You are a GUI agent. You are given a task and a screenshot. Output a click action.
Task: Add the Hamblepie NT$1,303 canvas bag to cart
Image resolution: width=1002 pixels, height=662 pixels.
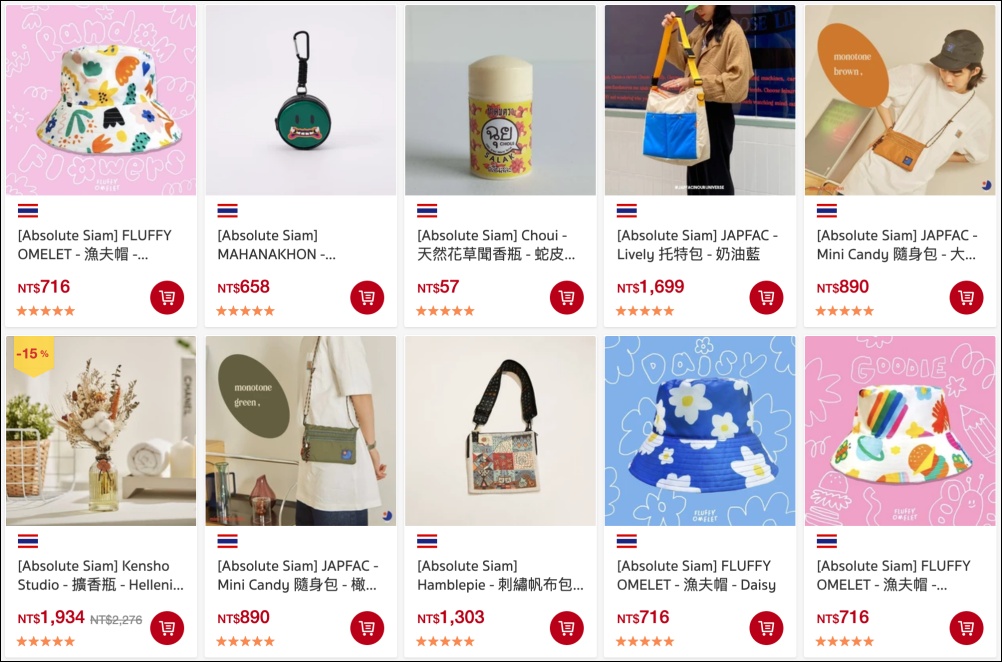click(x=566, y=628)
